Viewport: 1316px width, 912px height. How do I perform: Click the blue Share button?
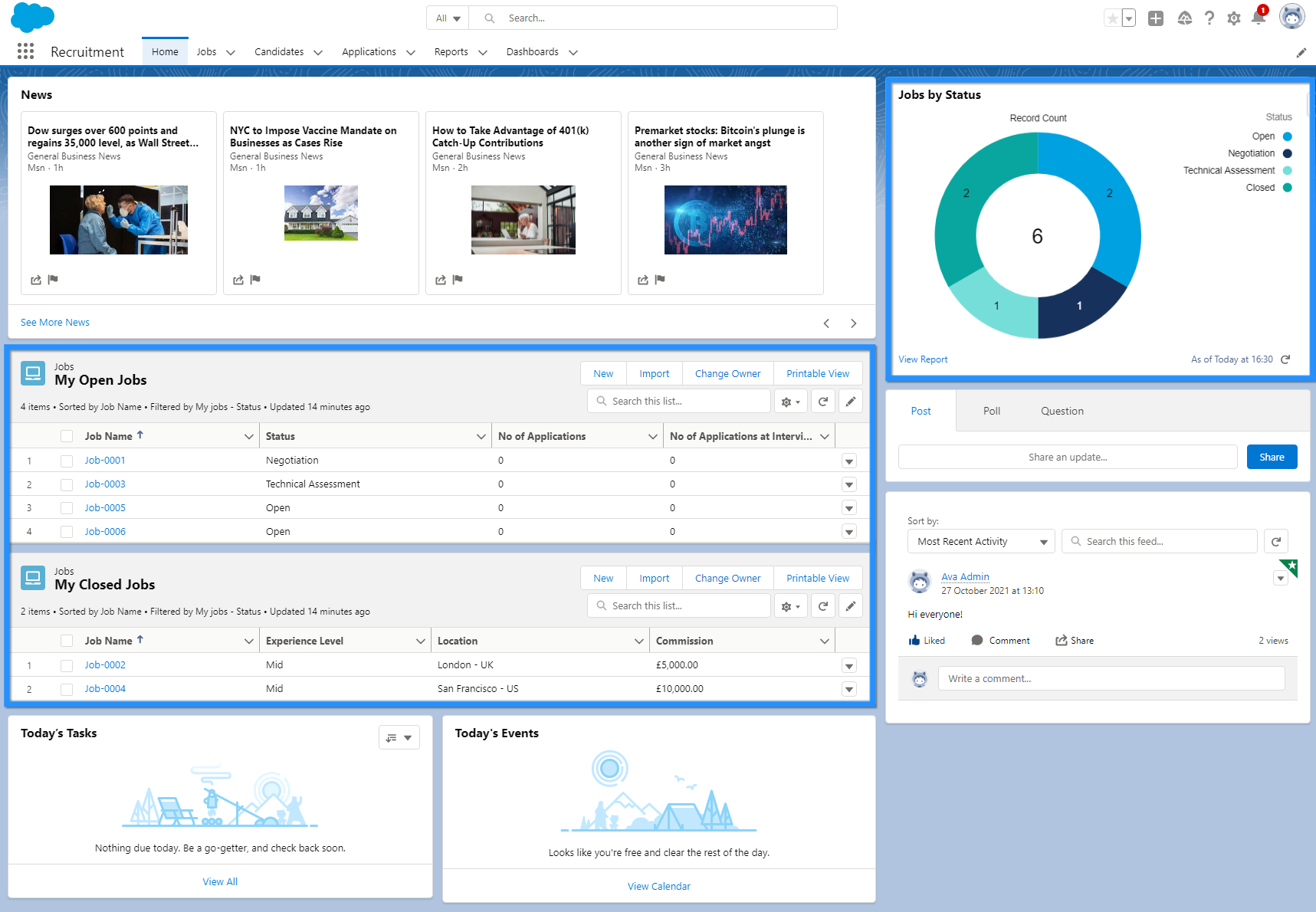click(1272, 457)
